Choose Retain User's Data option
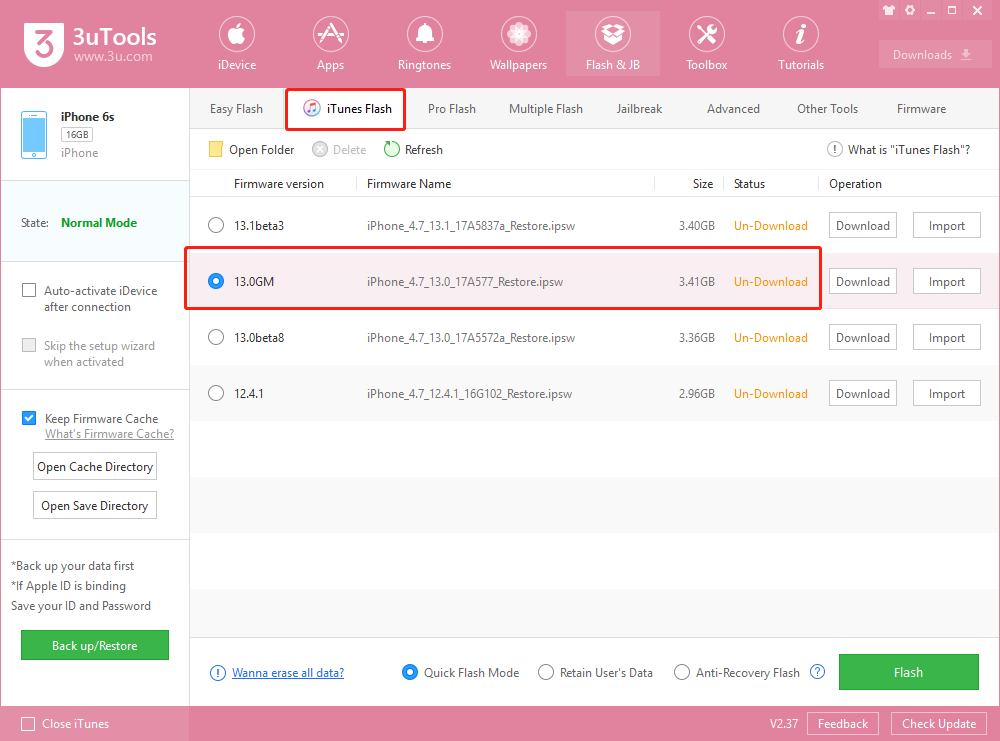Image resolution: width=1000 pixels, height=741 pixels. [x=546, y=672]
